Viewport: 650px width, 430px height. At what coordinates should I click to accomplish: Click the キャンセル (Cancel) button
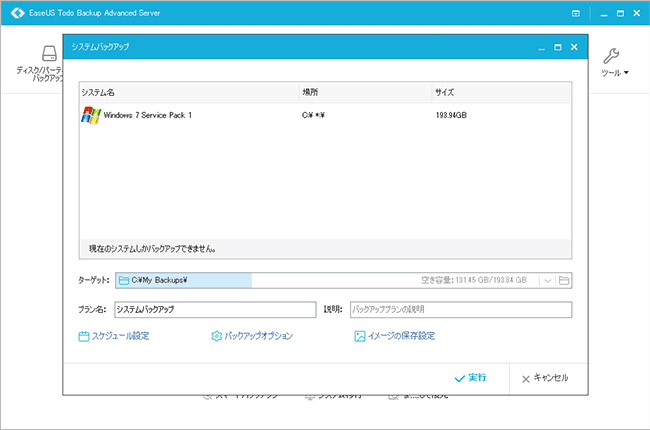pyautogui.click(x=545, y=378)
